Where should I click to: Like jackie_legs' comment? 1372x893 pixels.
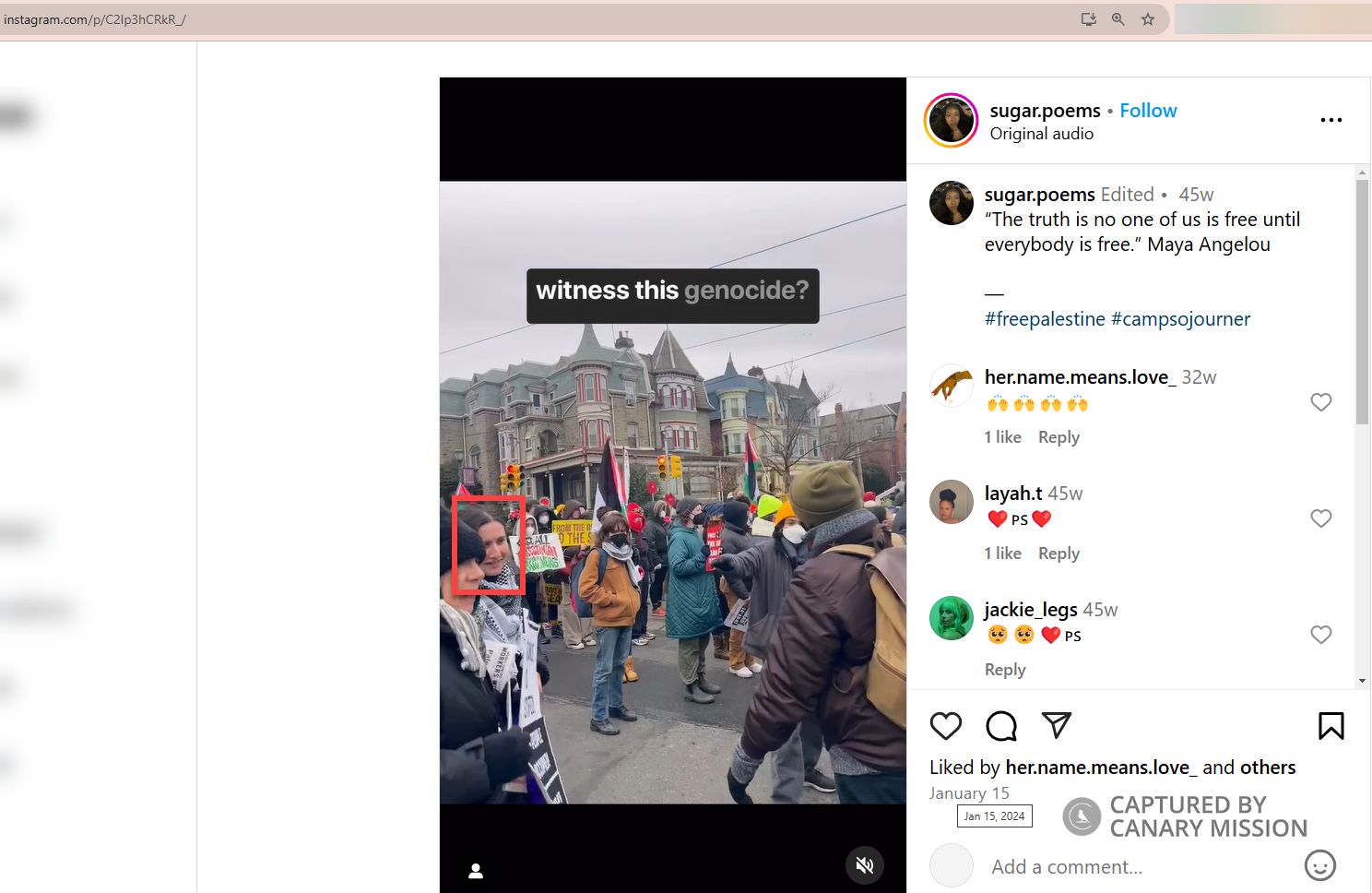pos(1320,635)
